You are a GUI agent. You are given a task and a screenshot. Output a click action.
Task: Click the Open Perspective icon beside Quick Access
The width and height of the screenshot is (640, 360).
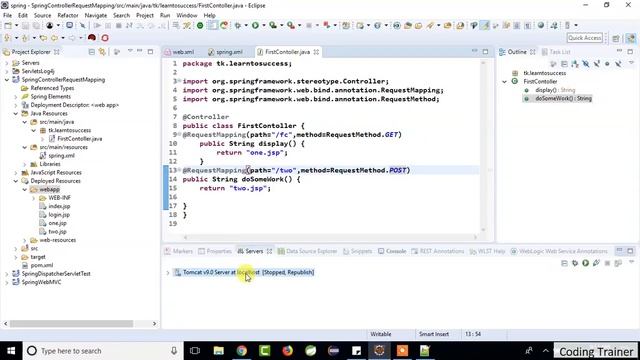coord(616,38)
